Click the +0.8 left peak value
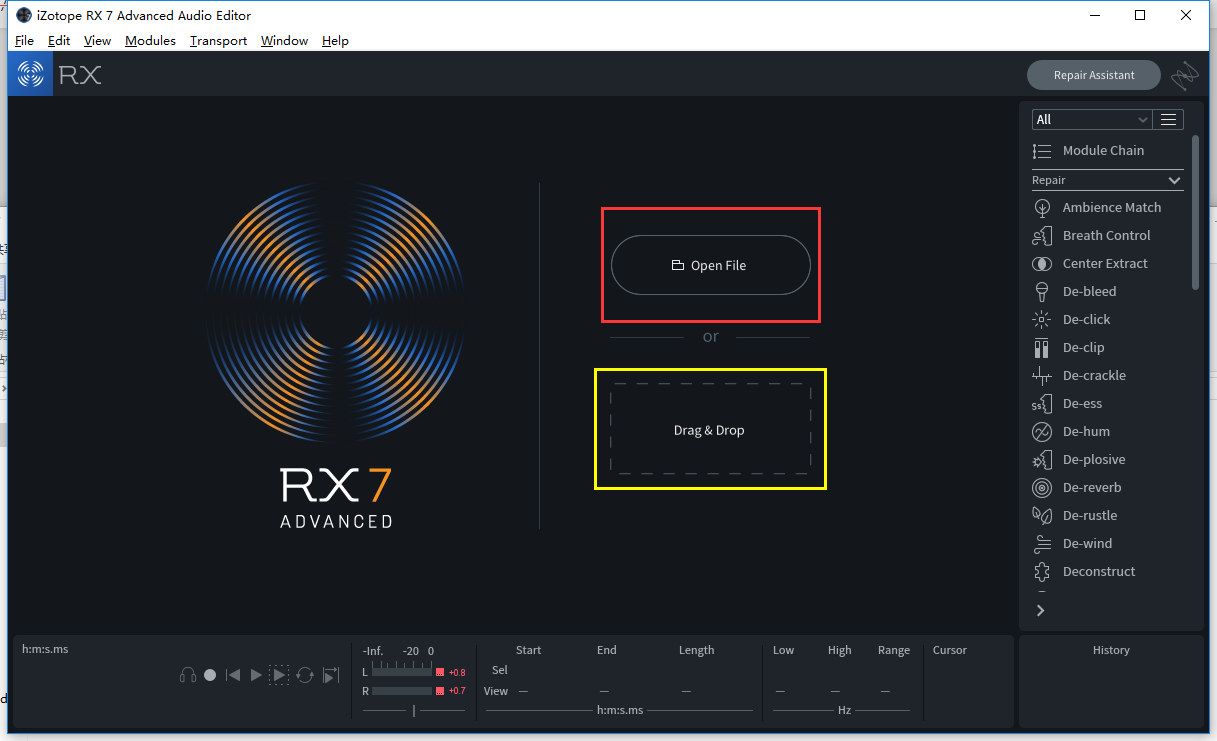Viewport: 1217px width, 741px height. (x=457, y=672)
